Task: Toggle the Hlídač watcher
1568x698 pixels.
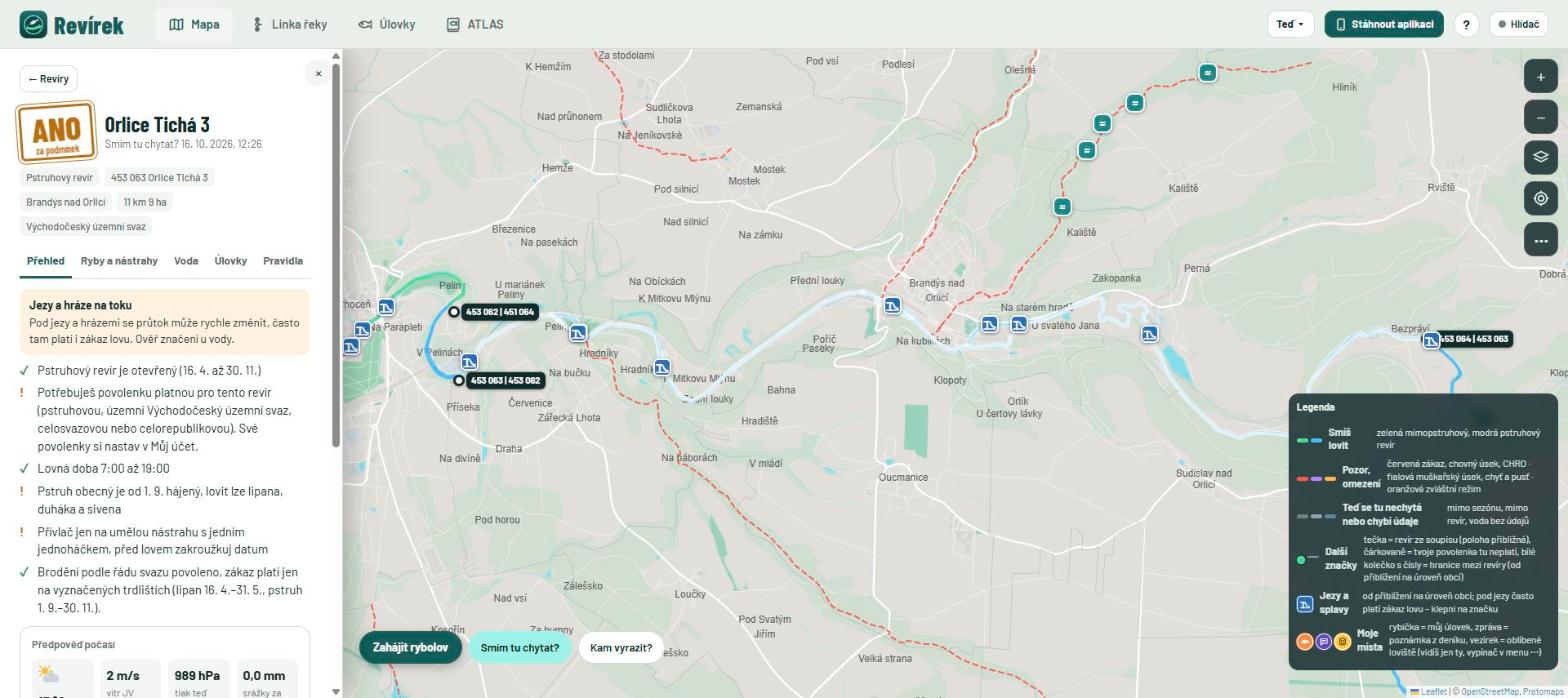Action: tap(1519, 25)
